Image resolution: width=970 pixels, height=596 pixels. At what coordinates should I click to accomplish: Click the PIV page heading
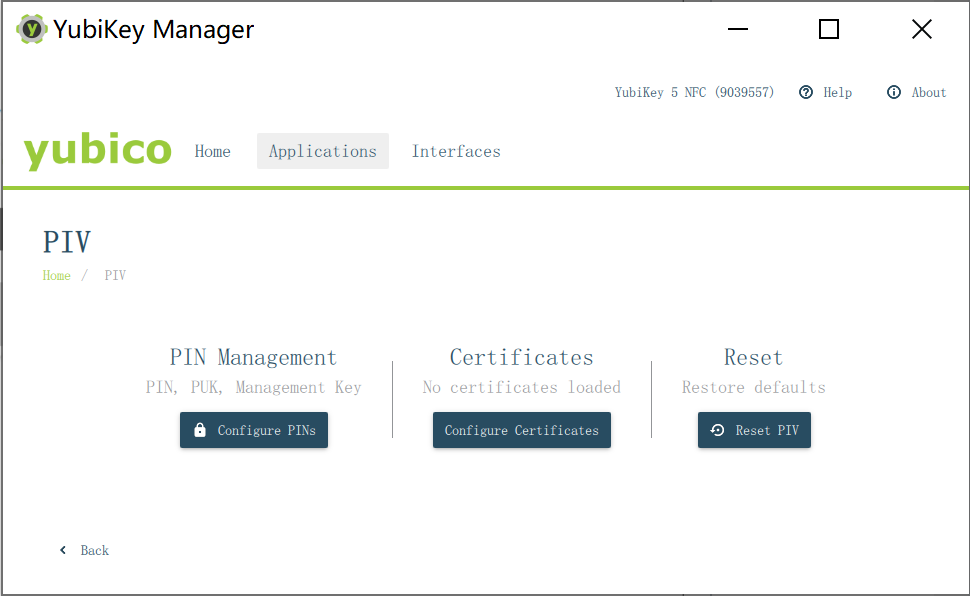pyautogui.click(x=66, y=242)
